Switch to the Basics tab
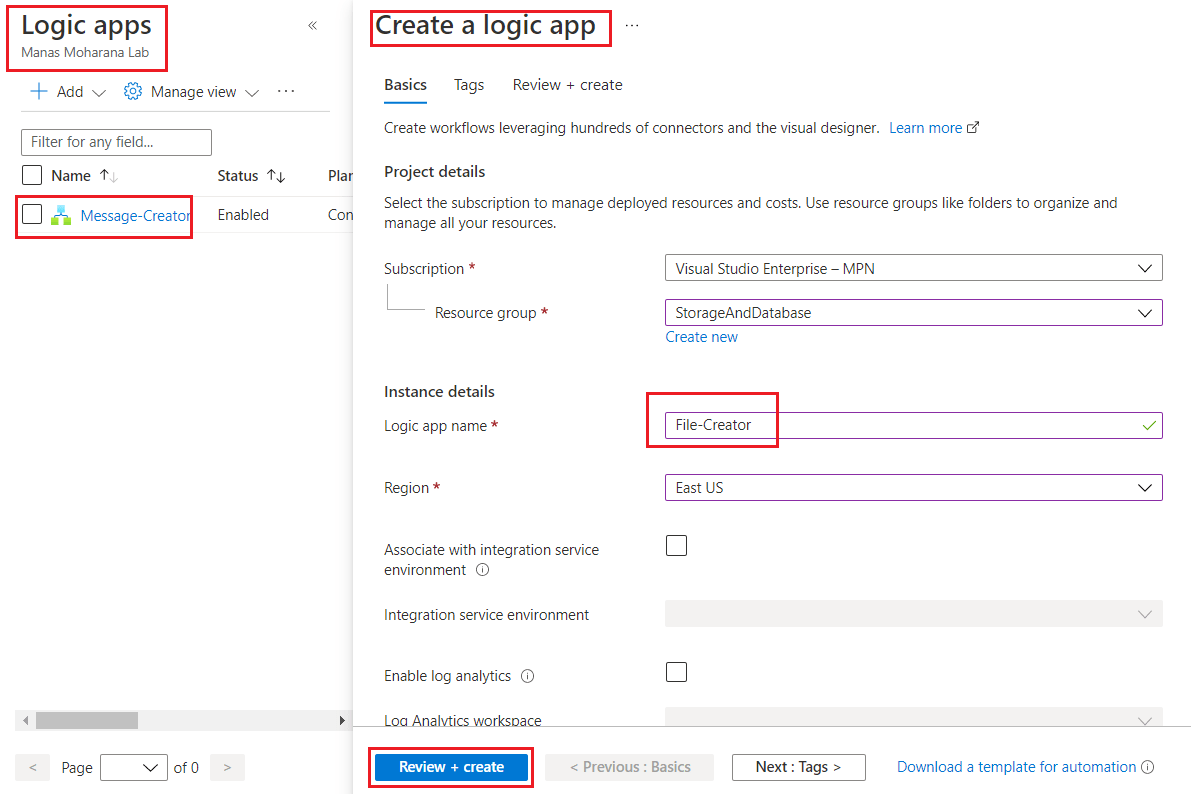 click(405, 85)
